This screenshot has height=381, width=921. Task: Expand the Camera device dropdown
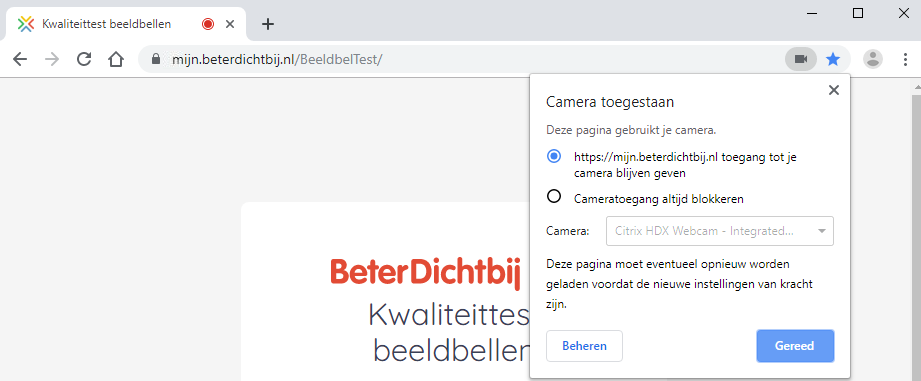click(x=720, y=231)
